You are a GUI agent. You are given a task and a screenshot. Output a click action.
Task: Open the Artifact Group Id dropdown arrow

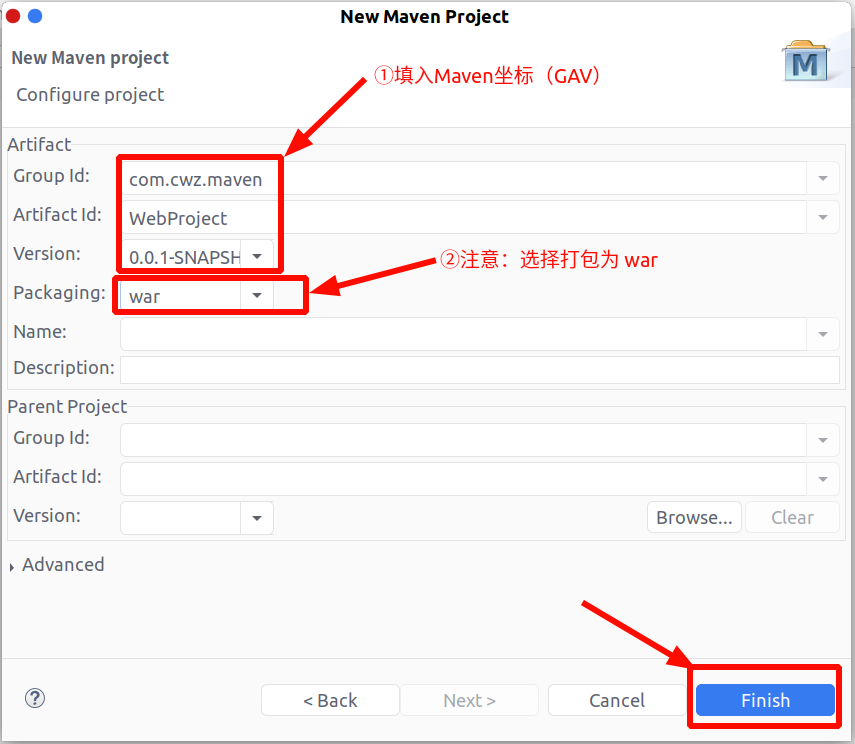pyautogui.click(x=823, y=178)
